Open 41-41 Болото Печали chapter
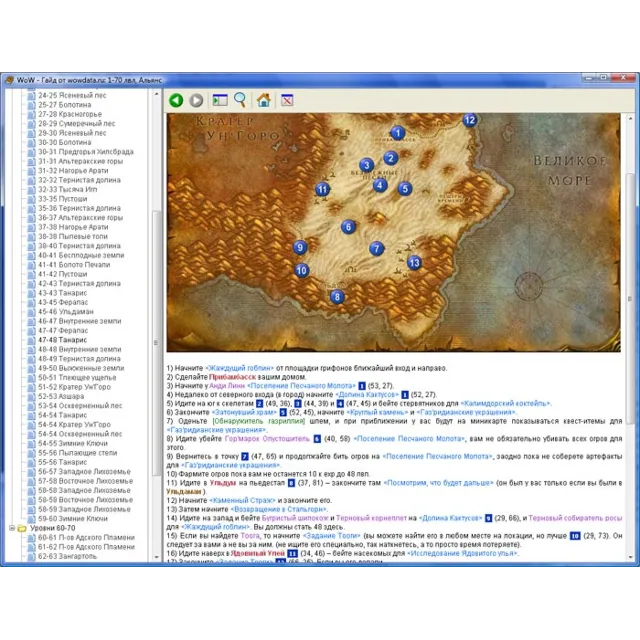 74,264
